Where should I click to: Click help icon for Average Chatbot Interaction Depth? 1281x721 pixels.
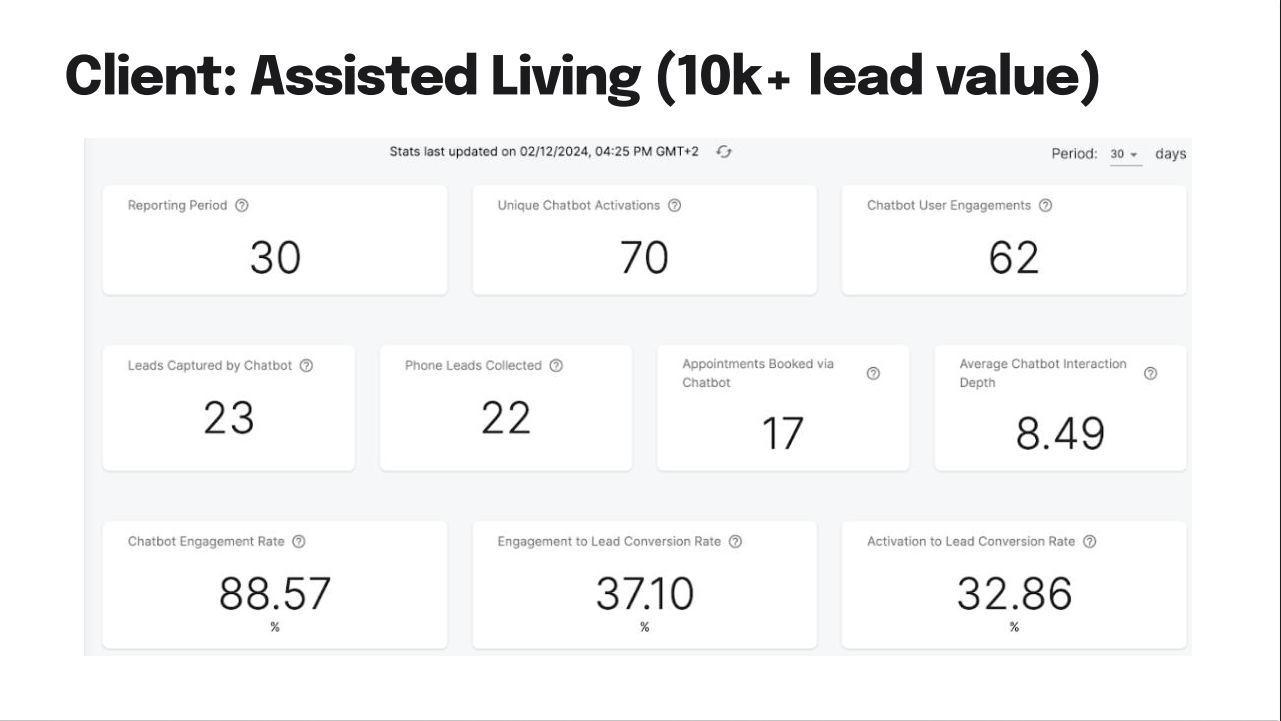(x=1150, y=373)
